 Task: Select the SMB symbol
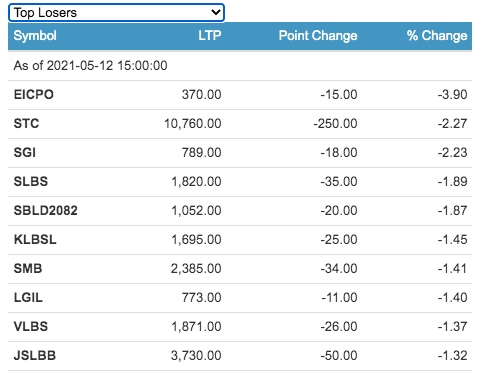point(28,269)
